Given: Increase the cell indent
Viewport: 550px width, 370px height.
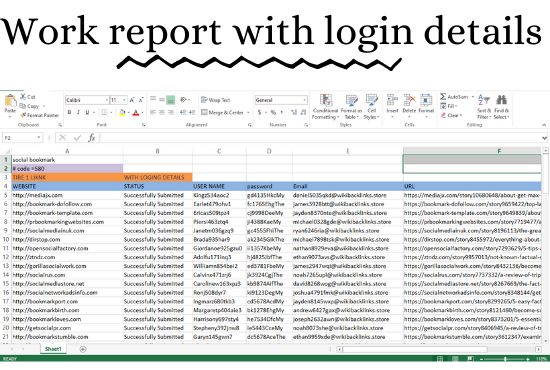Looking at the screenshot, I should pos(192,112).
